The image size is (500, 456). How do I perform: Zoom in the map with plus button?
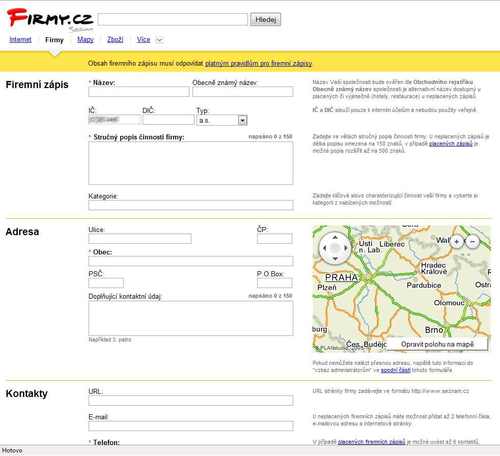(x=457, y=241)
